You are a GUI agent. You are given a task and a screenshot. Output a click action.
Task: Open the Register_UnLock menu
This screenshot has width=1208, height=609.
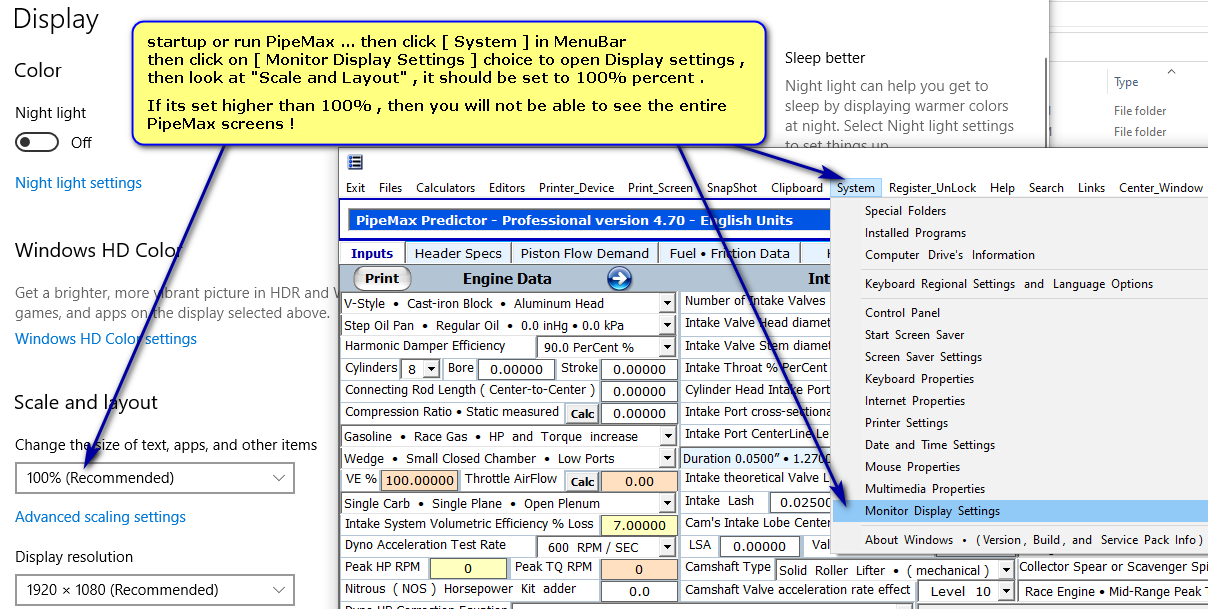[x=933, y=188]
